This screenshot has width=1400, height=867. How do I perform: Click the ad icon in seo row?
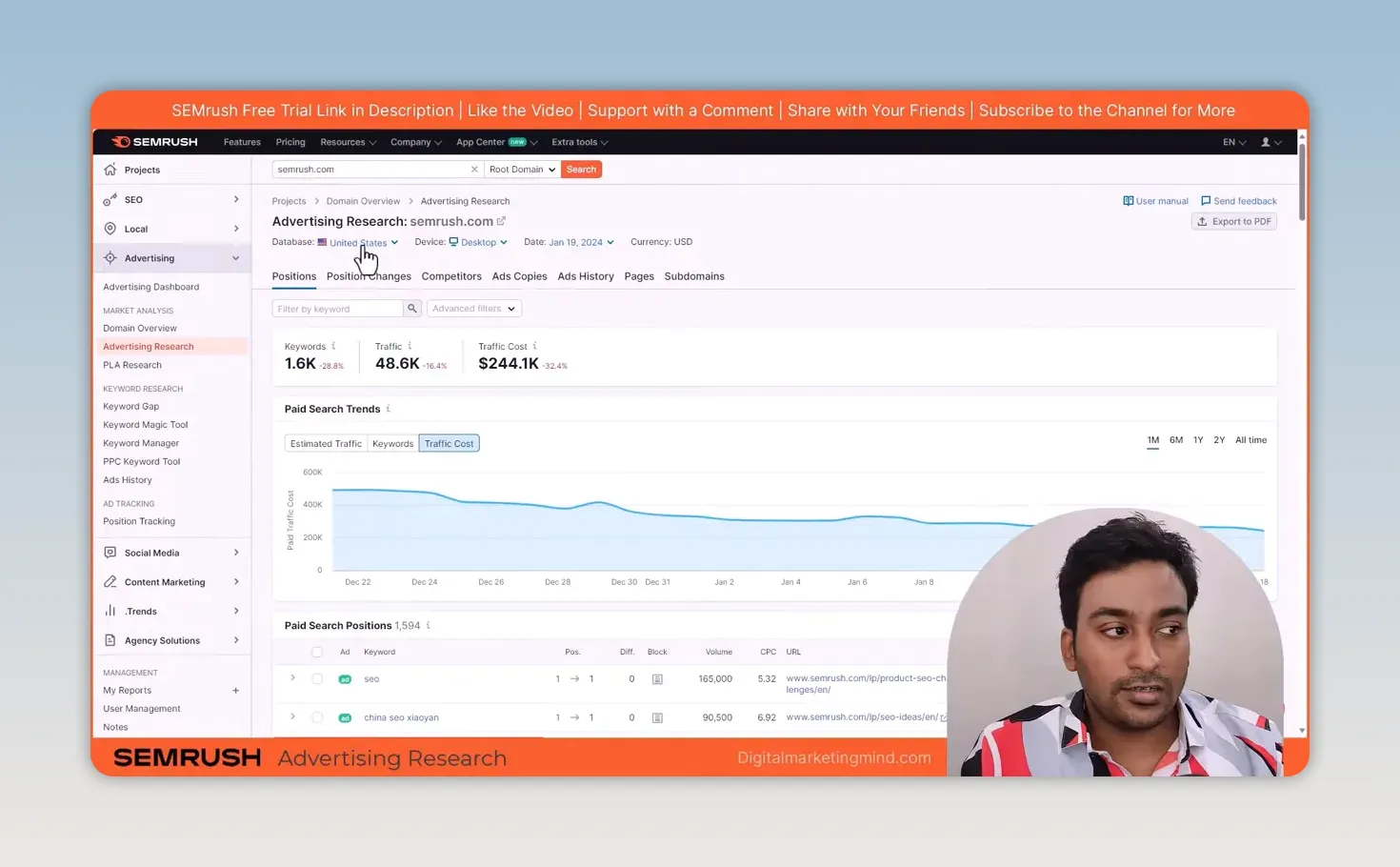[345, 679]
